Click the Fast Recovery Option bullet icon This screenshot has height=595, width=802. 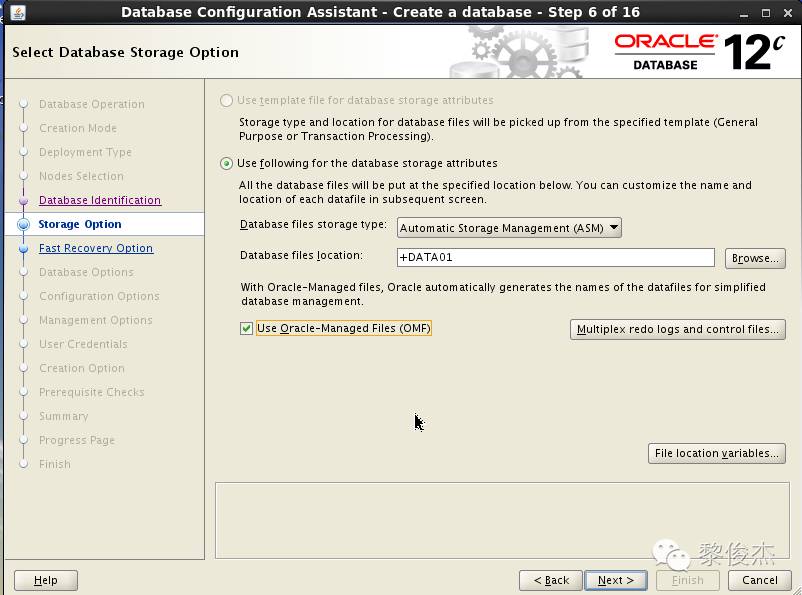click(x=23, y=249)
